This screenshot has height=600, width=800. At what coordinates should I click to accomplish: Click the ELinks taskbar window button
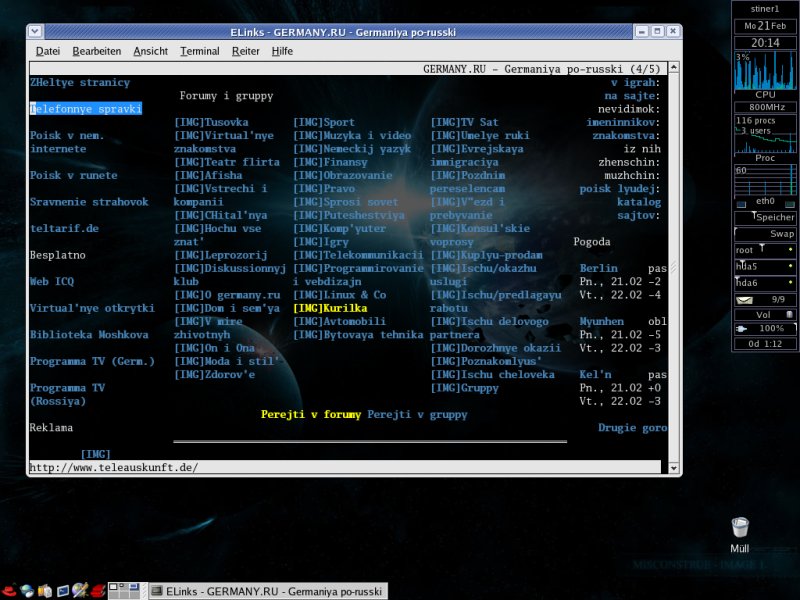(268, 591)
